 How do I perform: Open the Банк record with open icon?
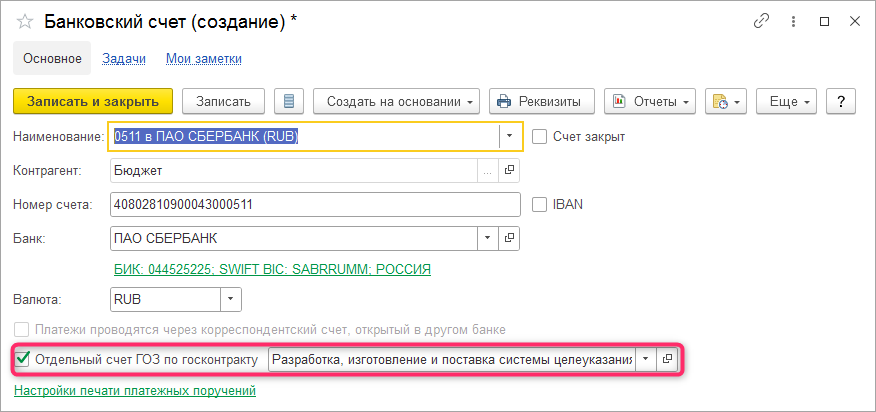509,238
